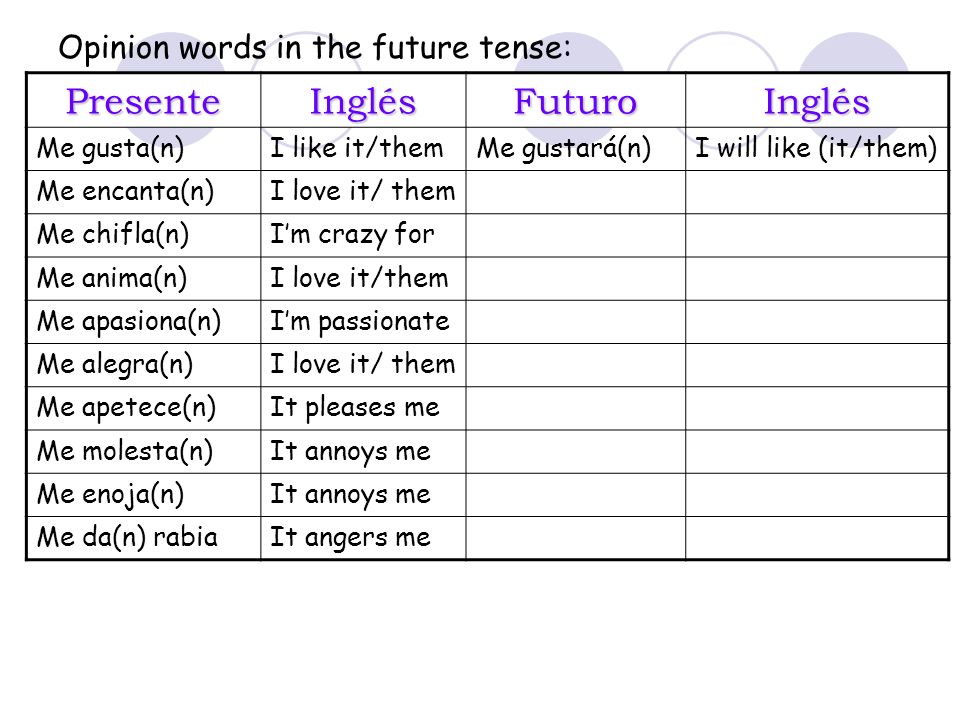Click the 'I will like (it/them)' cell
Image resolution: width=960 pixels, height=720 pixels.
coord(817,149)
